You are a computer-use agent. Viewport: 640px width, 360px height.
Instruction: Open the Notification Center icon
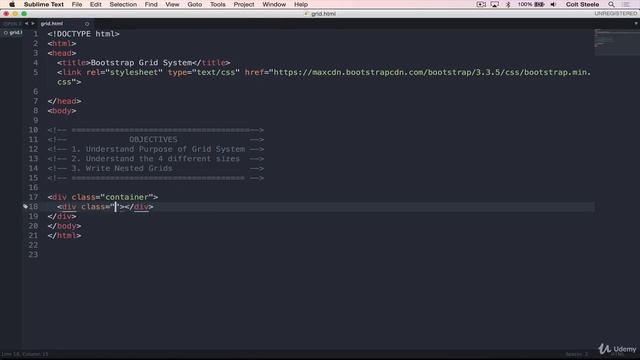pos(626,4)
